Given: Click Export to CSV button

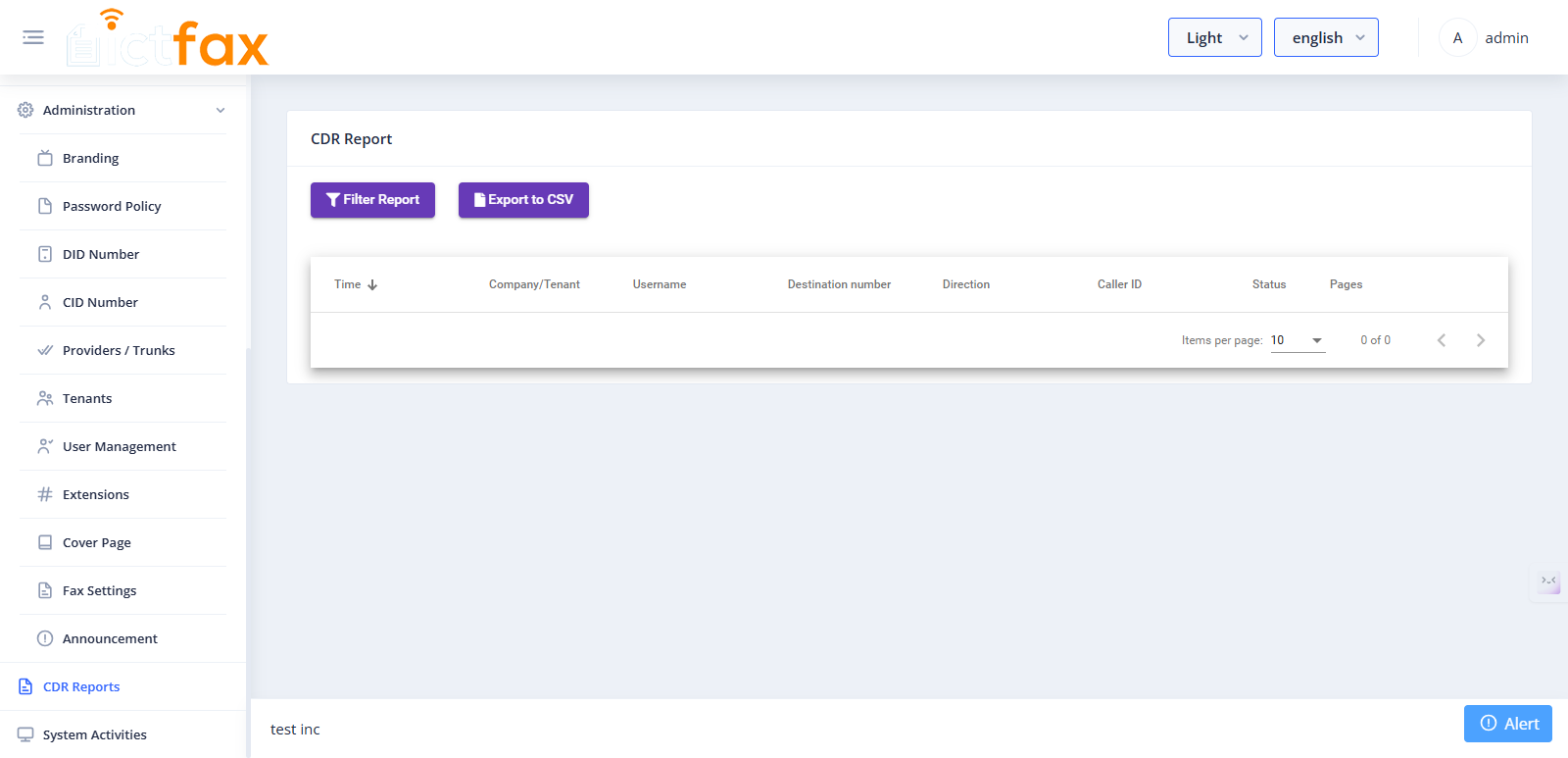Looking at the screenshot, I should (x=523, y=200).
